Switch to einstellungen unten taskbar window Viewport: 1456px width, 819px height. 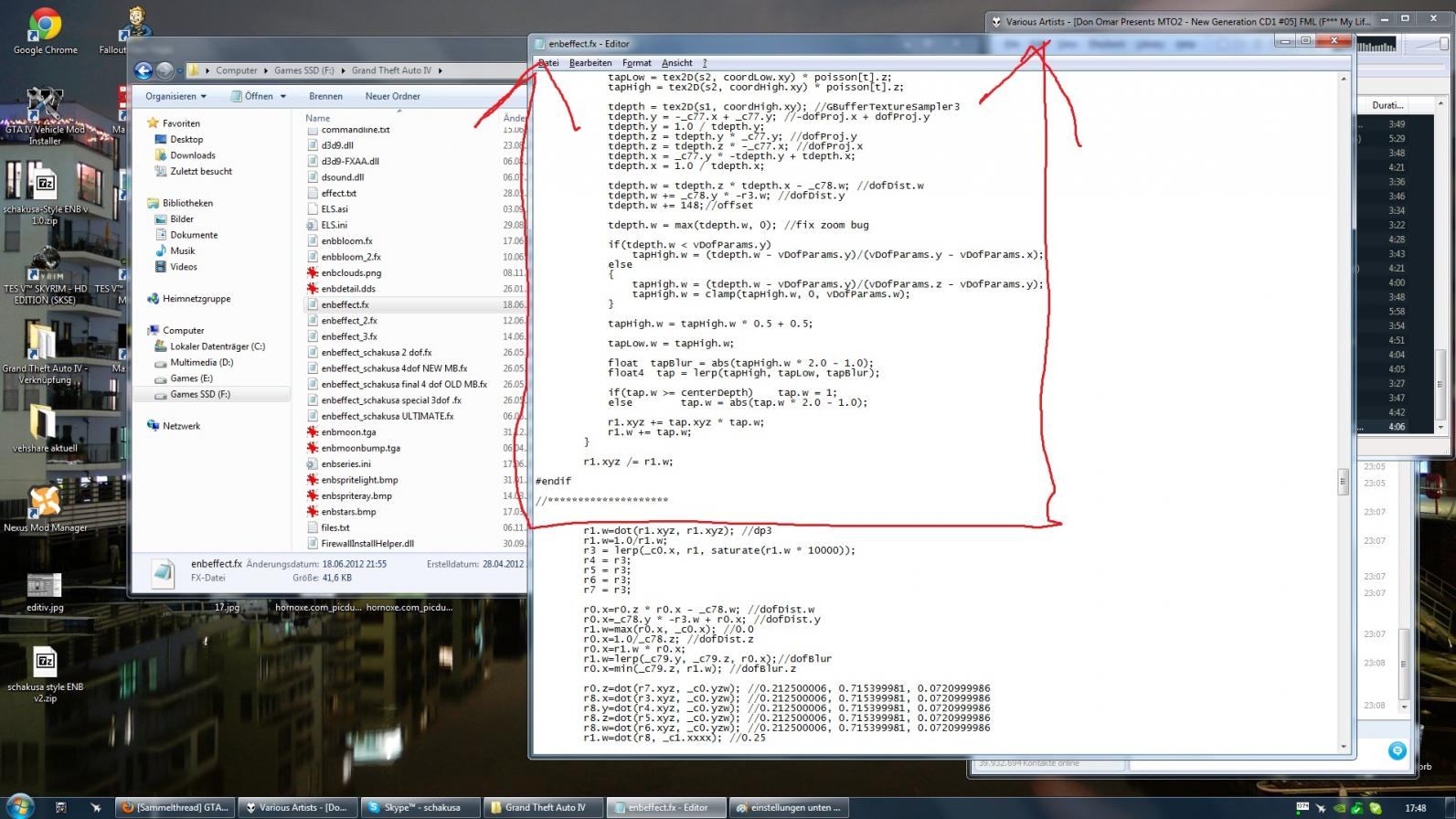pyautogui.click(x=789, y=807)
